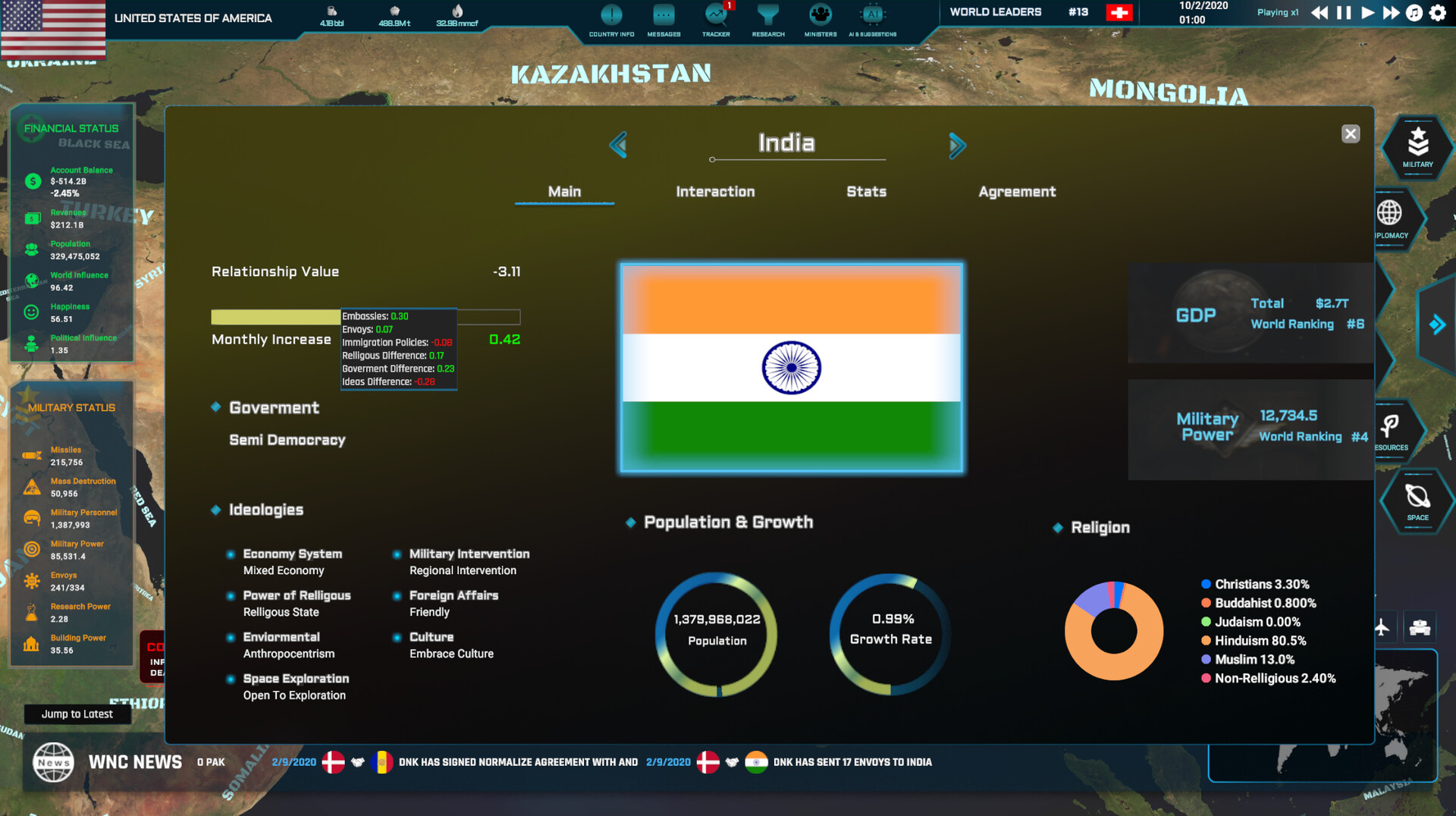This screenshot has width=1456, height=816.
Task: Expand the right side panel arrow
Action: point(1436,325)
